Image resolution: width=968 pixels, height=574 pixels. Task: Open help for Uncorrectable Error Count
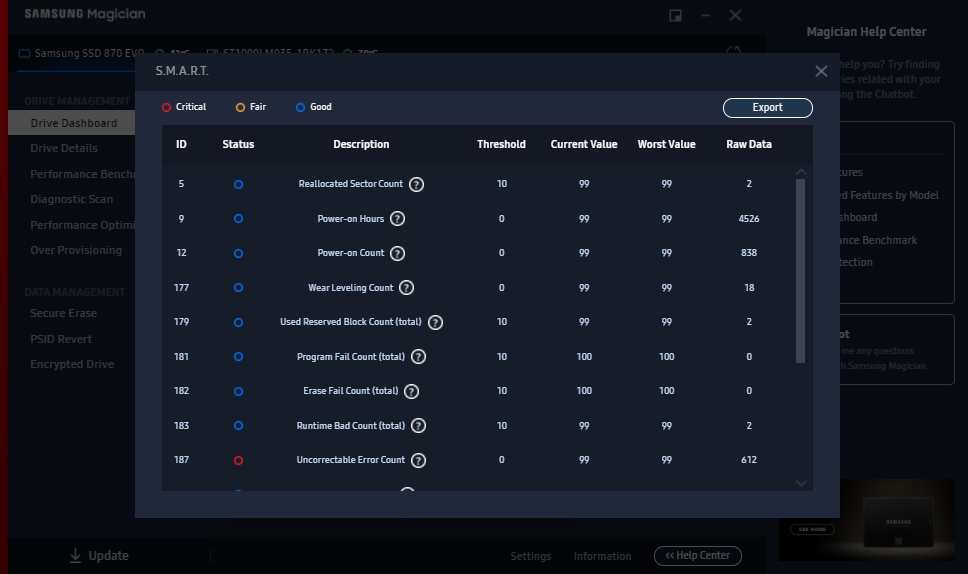[419, 460]
